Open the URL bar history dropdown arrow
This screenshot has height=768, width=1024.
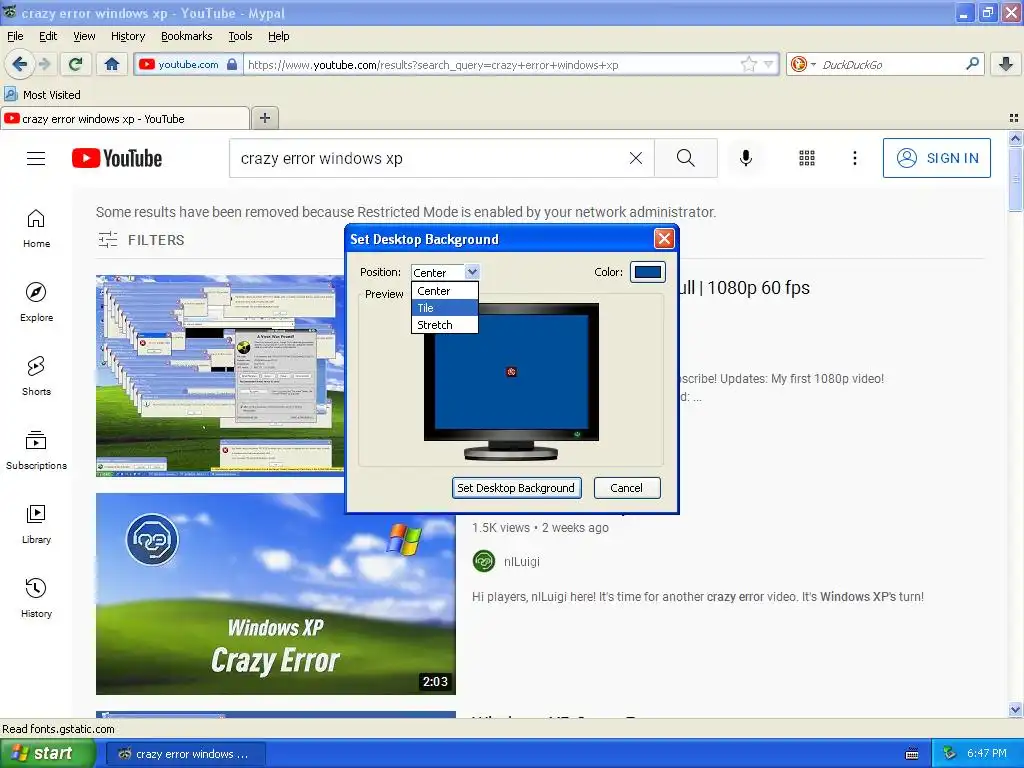pos(769,64)
